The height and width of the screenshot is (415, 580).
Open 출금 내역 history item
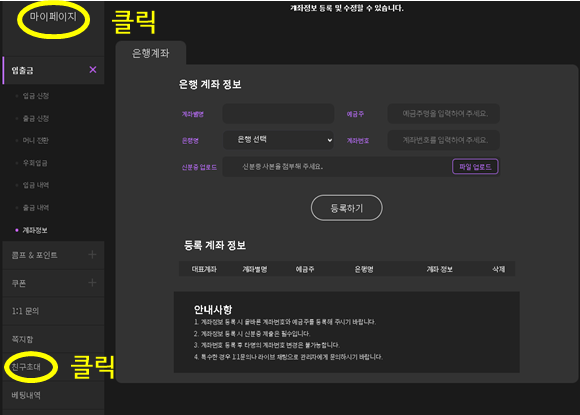coord(36,208)
